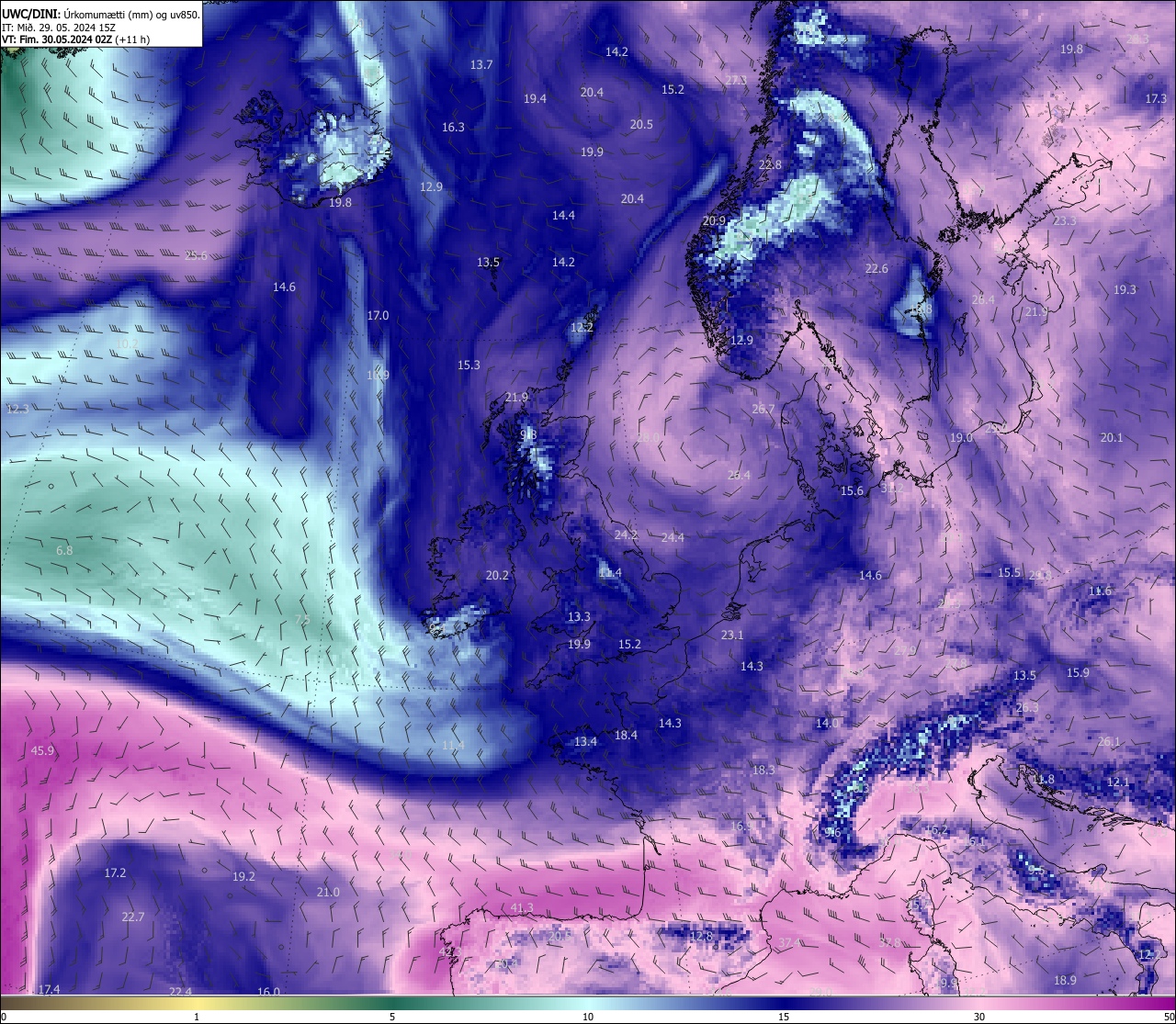Select the 20.2 value over Ireland
Screen dimensions: 1176x1024
pyautogui.click(x=497, y=575)
